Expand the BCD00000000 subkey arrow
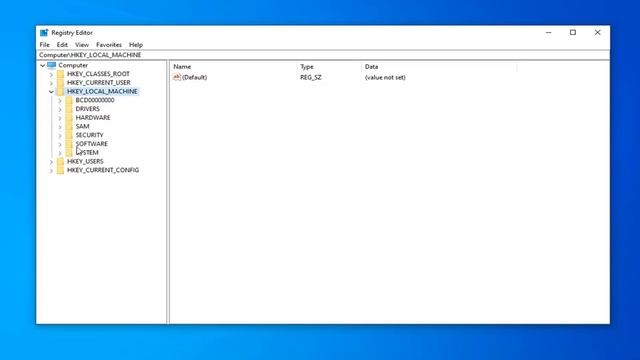The image size is (640, 360). tap(60, 100)
